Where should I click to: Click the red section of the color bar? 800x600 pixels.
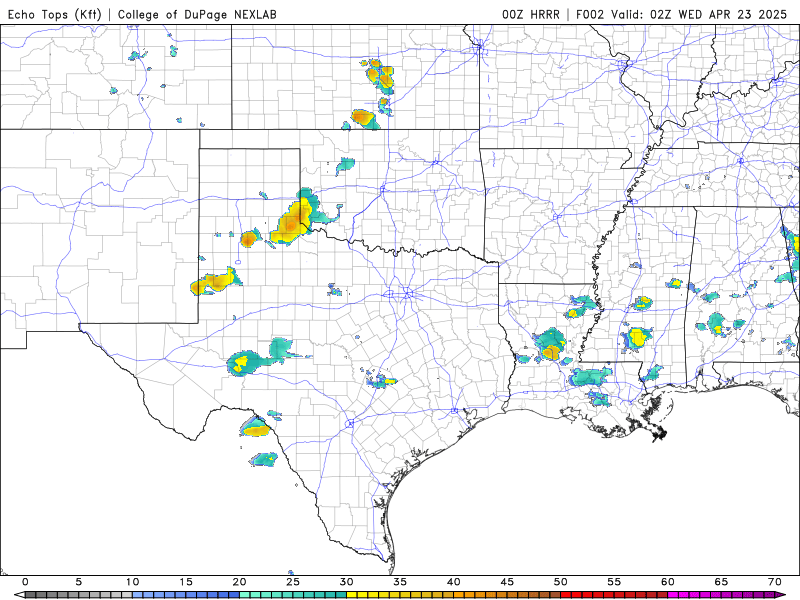pos(614,595)
